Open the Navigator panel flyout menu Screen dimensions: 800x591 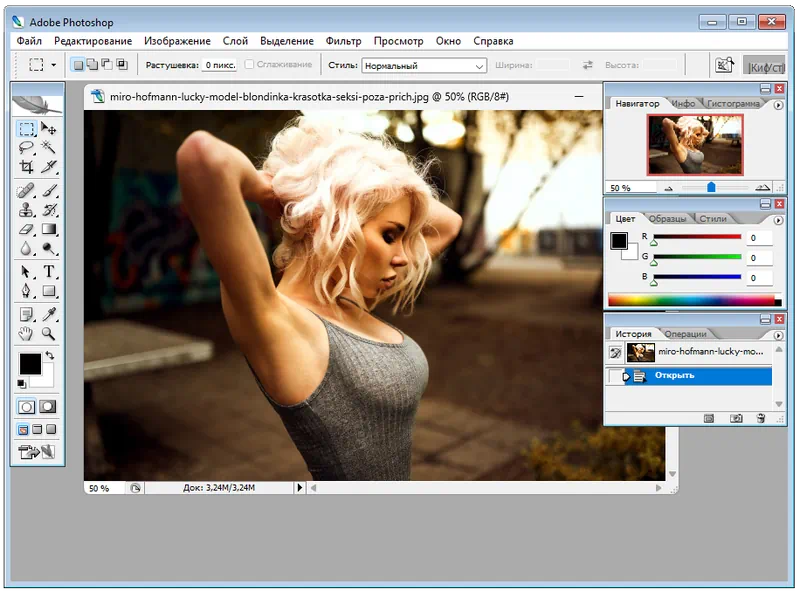click(x=778, y=105)
